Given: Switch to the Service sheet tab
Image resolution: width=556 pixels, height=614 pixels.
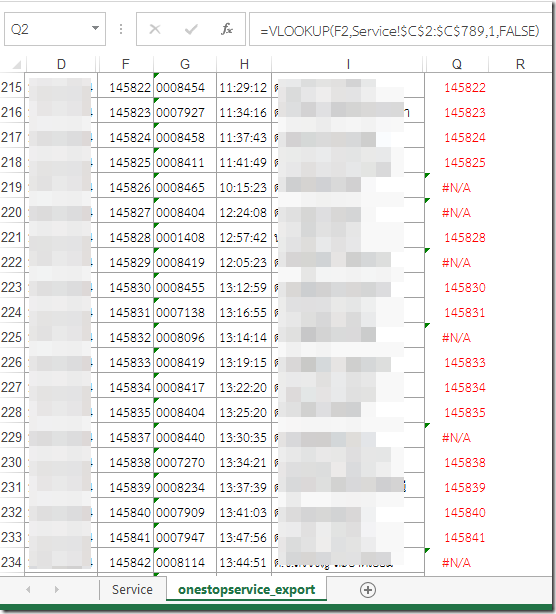Looking at the screenshot, I should pyautogui.click(x=132, y=590).
